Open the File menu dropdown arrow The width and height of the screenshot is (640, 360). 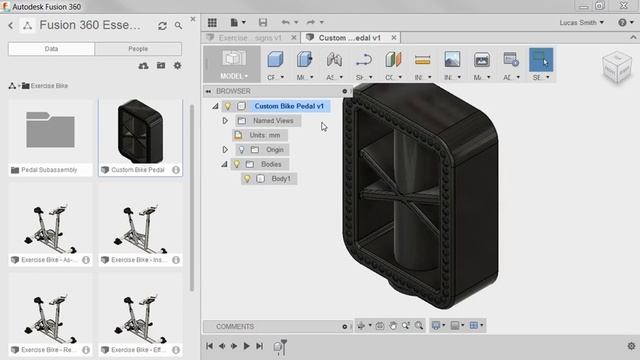coord(244,22)
